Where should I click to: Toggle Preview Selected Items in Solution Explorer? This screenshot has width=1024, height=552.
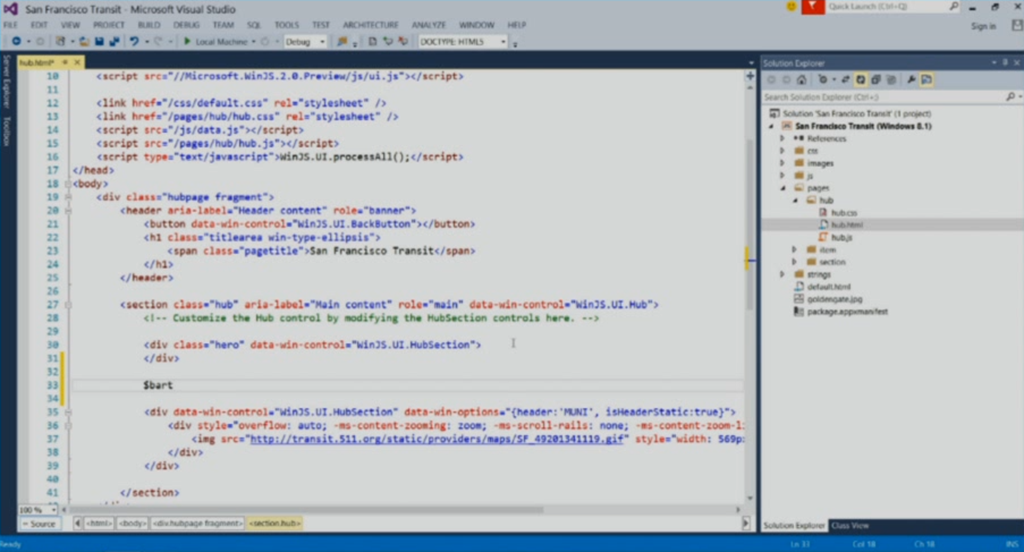pyautogui.click(x=927, y=80)
